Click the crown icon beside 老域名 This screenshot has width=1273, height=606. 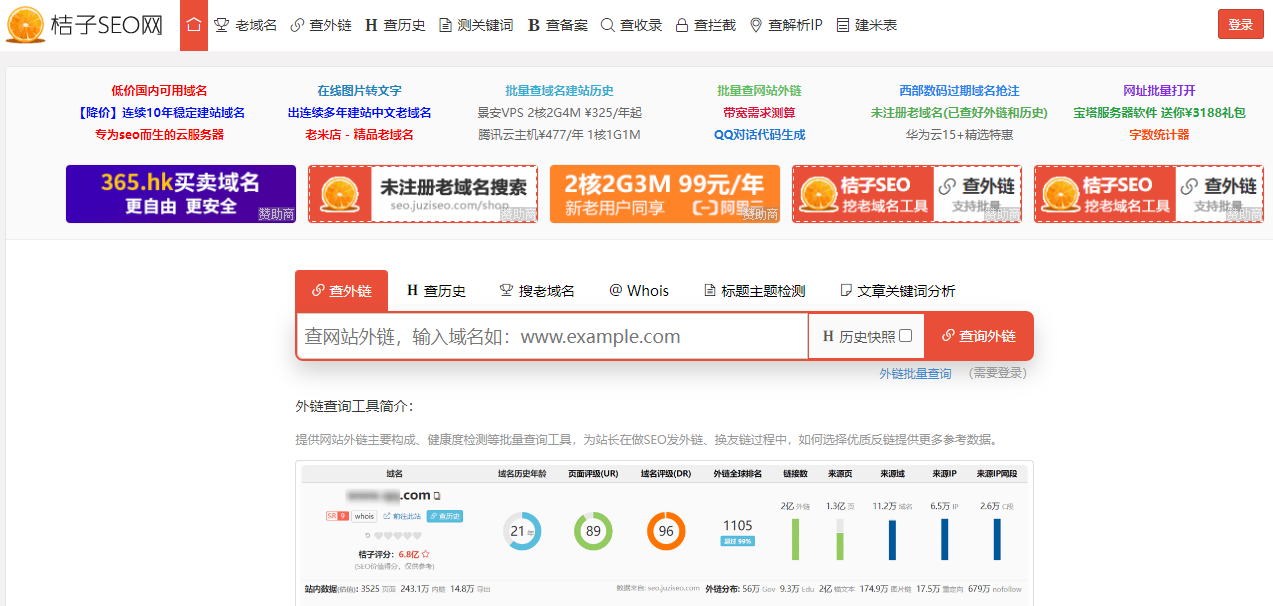coord(223,24)
